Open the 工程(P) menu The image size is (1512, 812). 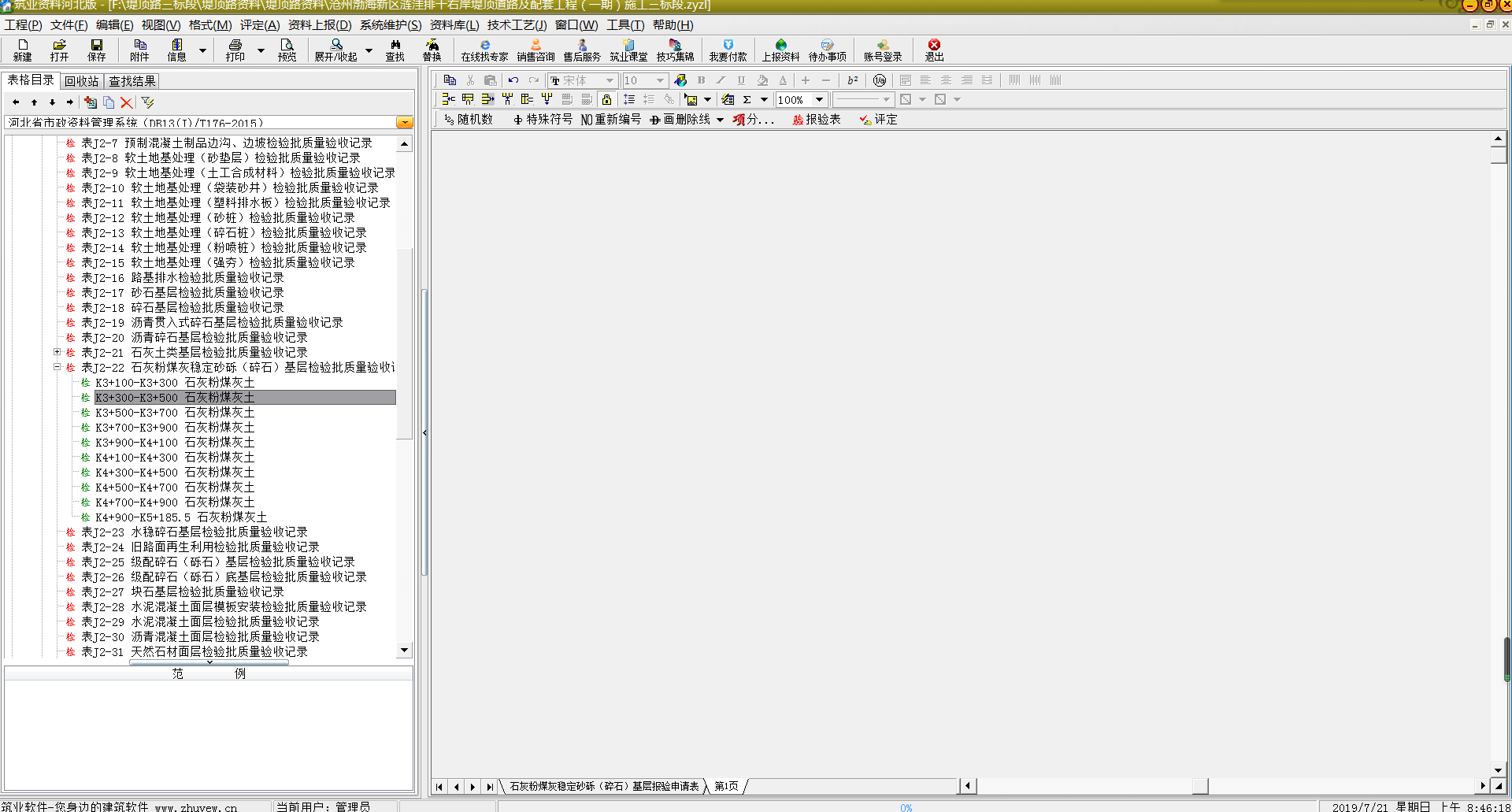(23, 25)
